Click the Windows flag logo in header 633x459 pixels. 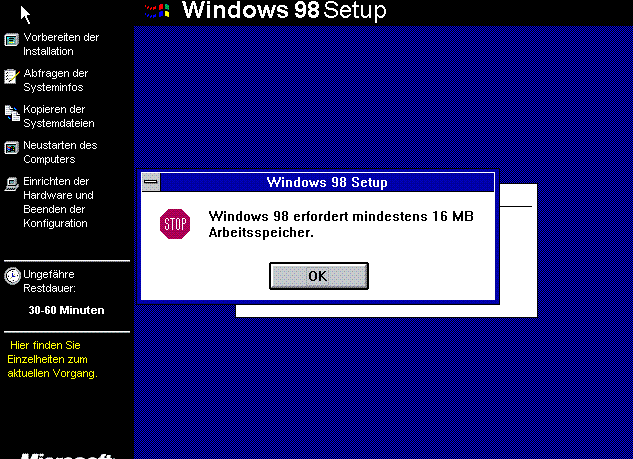coord(157,11)
